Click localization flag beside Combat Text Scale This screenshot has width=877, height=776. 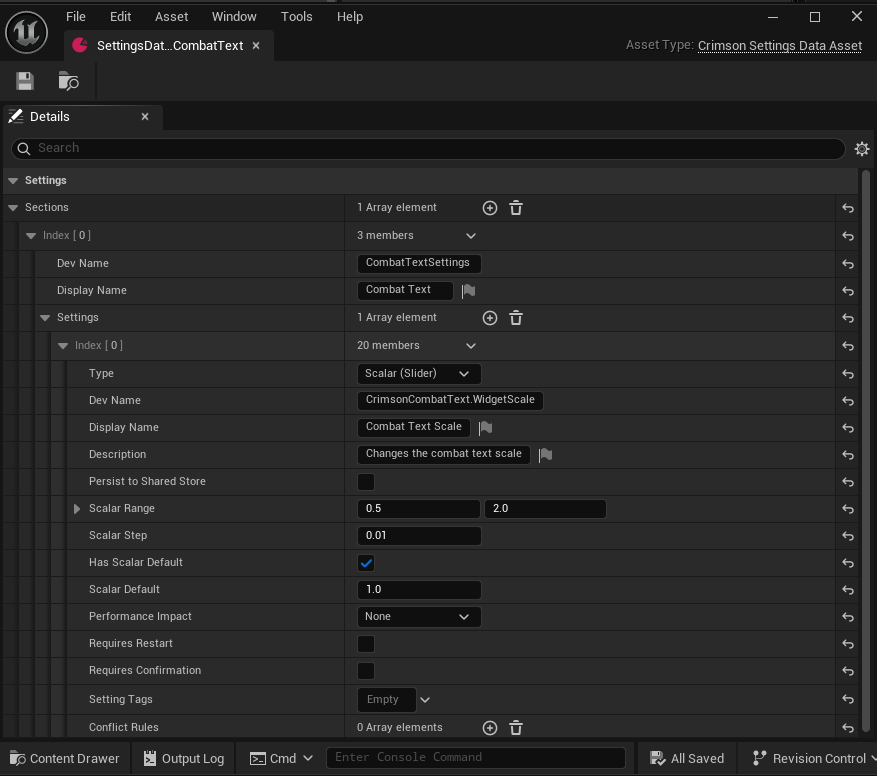(x=485, y=427)
